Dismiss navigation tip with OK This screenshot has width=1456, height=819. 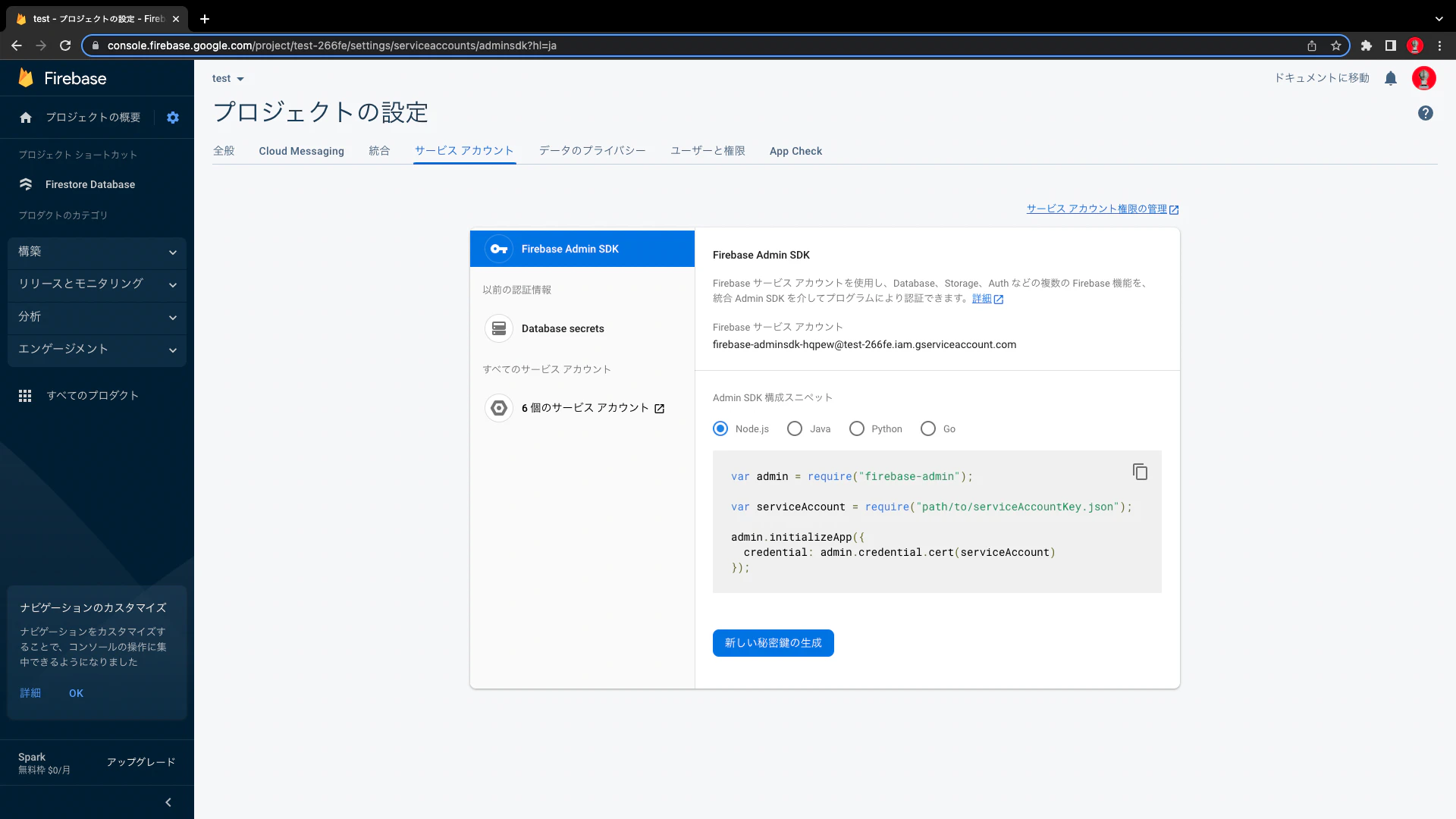click(x=76, y=693)
